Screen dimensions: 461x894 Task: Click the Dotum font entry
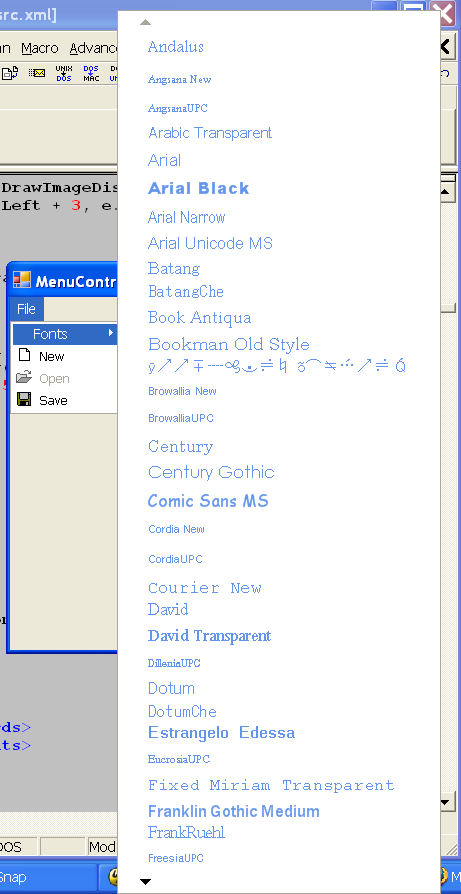(171, 688)
